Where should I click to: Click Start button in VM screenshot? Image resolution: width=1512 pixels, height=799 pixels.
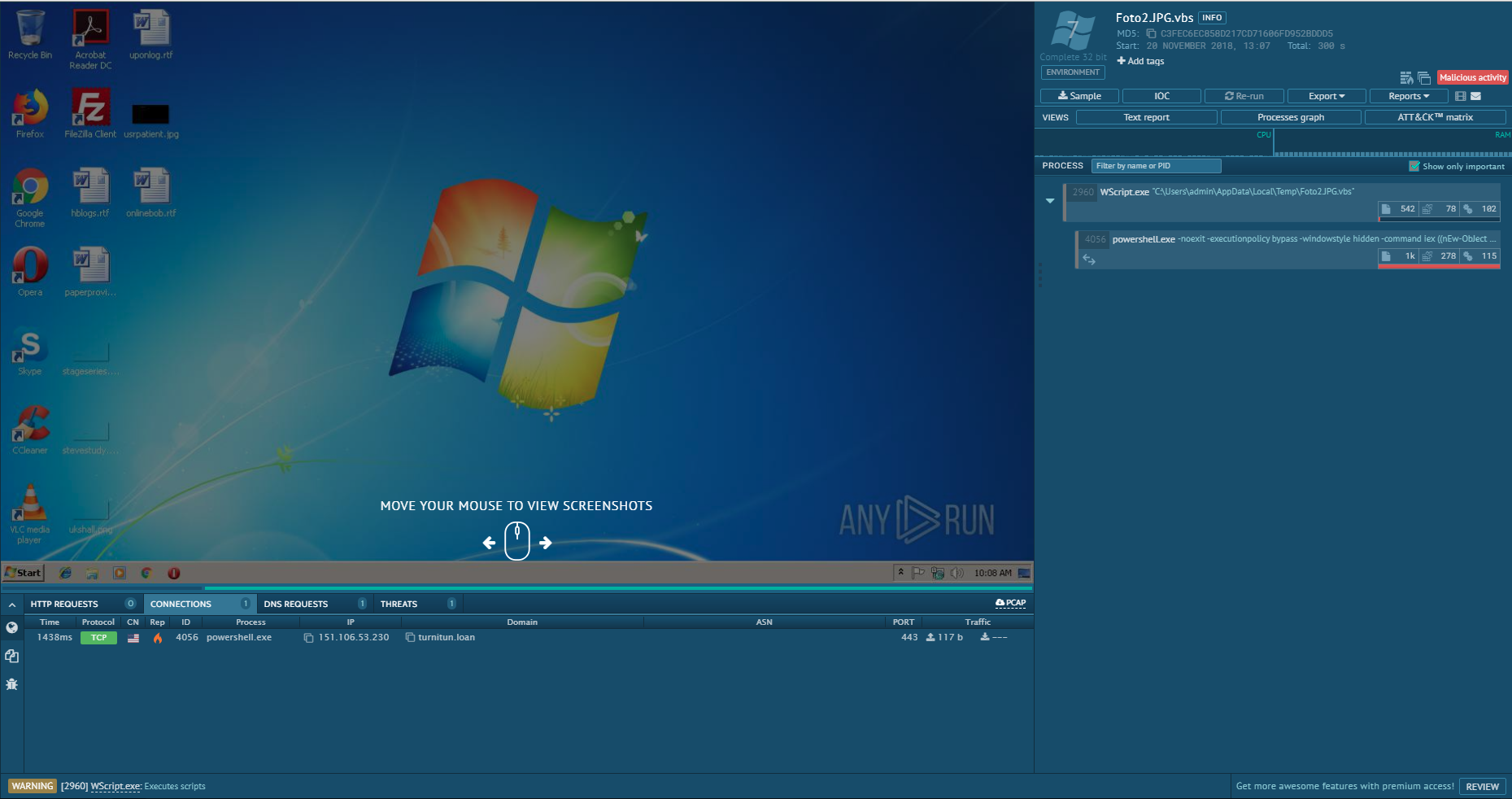coord(24,573)
